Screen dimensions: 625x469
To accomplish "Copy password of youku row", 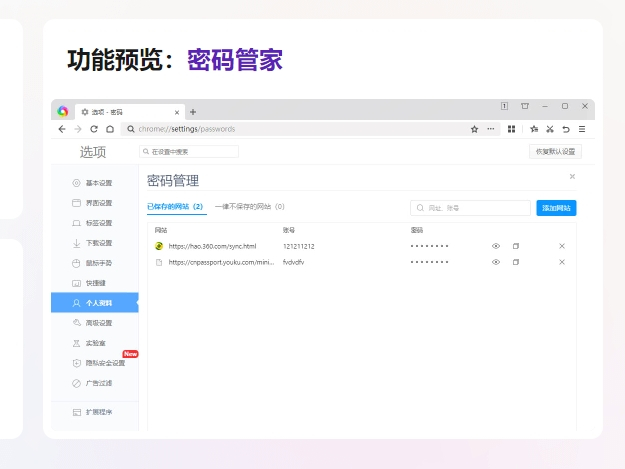I will tap(516, 262).
